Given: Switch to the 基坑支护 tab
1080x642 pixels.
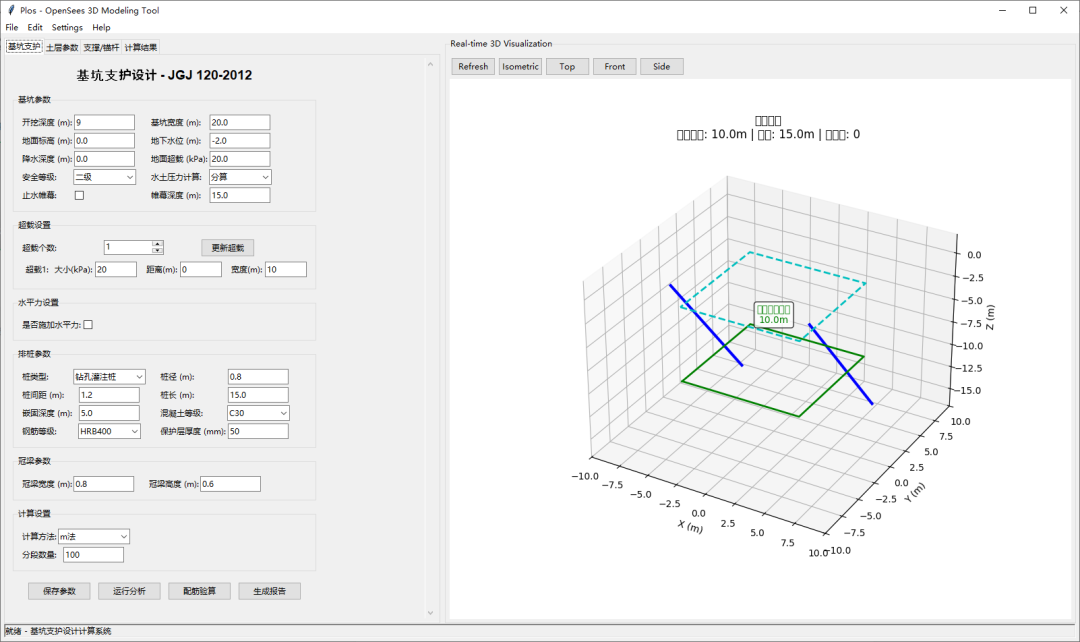Looking at the screenshot, I should coord(24,47).
